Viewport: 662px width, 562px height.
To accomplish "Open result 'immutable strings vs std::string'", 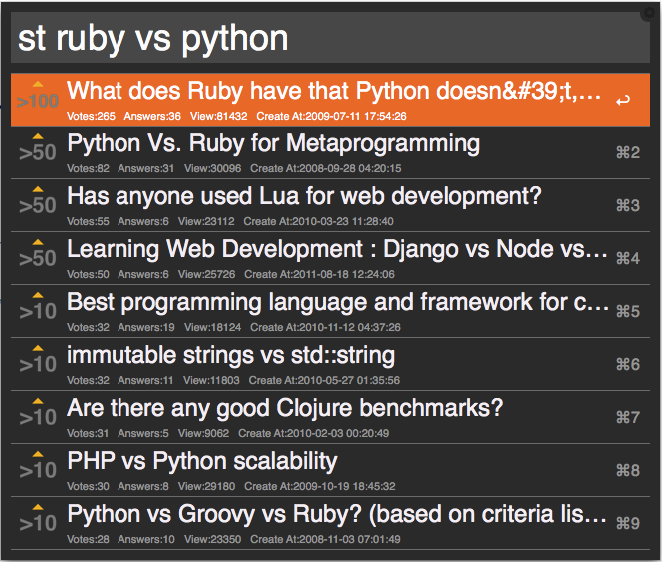I will click(330, 364).
